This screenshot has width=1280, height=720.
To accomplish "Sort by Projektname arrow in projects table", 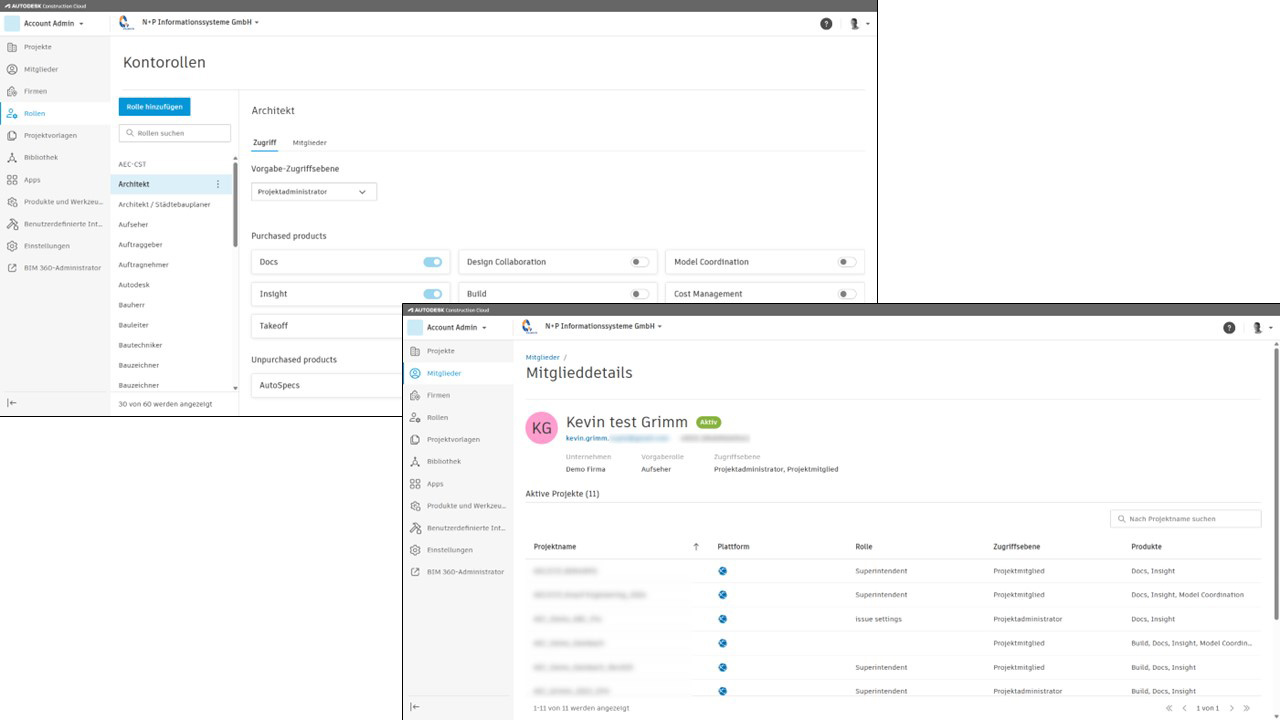I will coord(696,547).
